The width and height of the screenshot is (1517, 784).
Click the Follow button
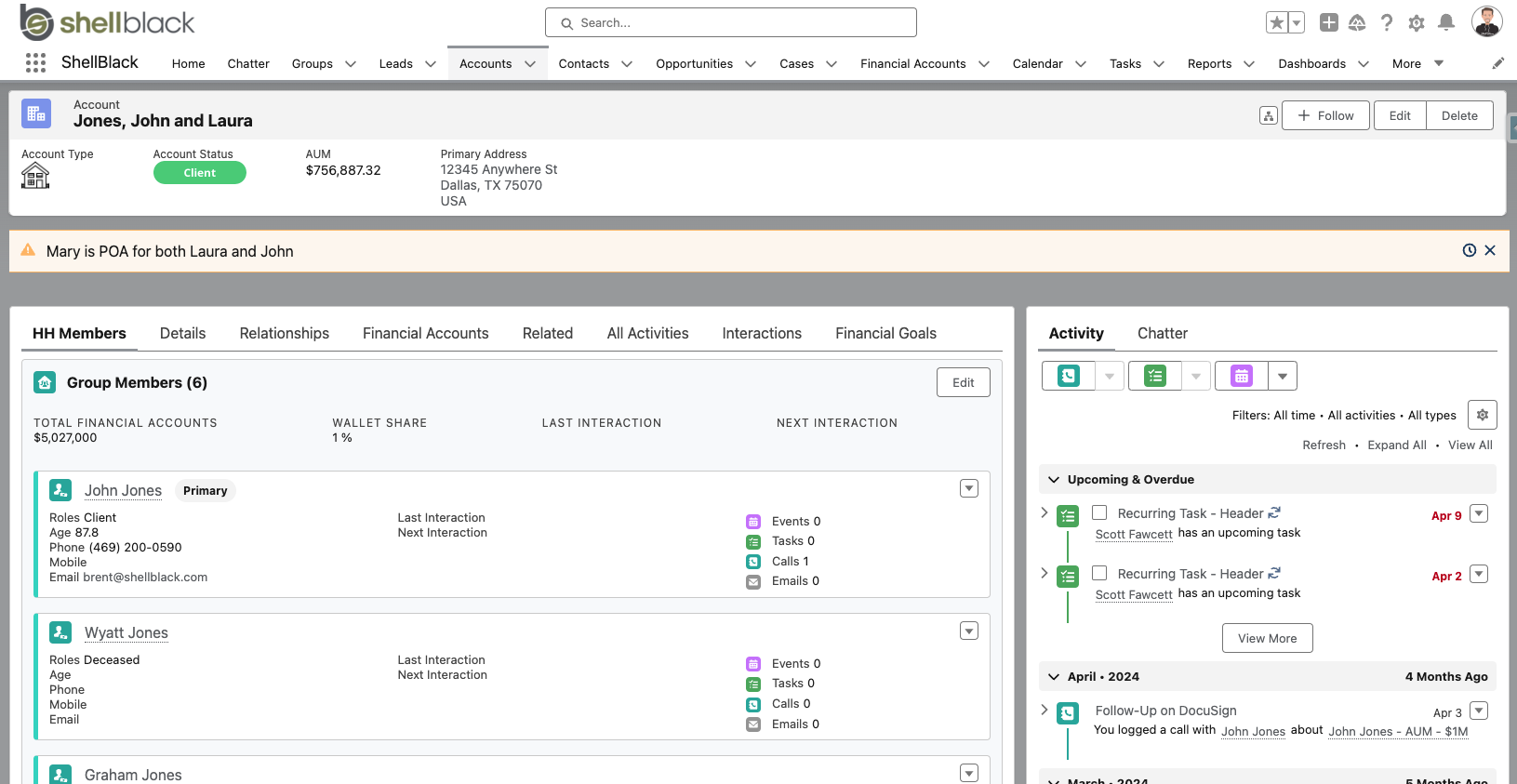pos(1325,115)
